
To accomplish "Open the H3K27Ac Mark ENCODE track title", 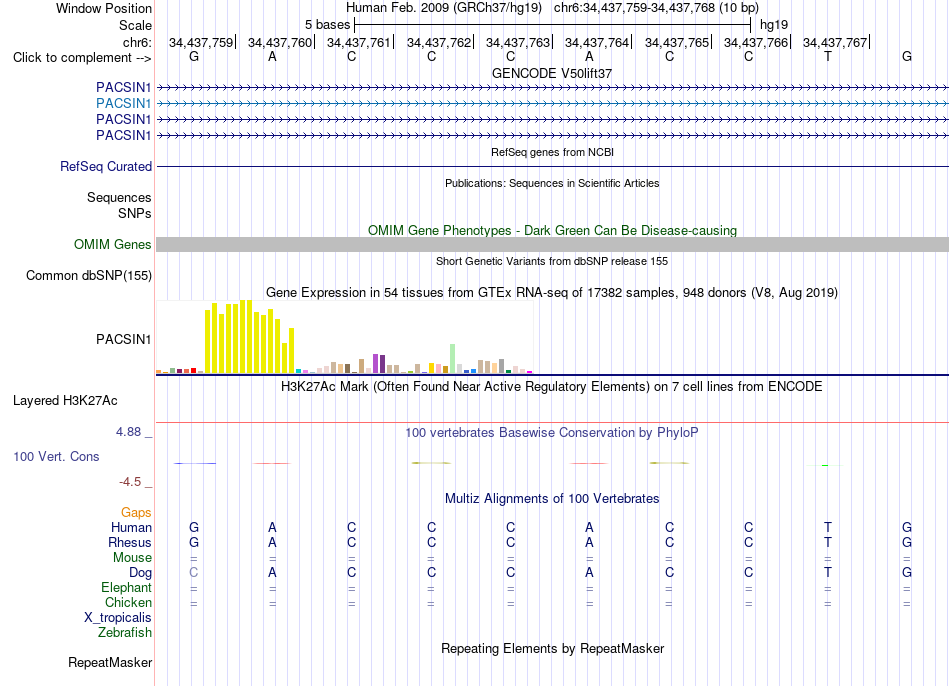I will 552,387.
